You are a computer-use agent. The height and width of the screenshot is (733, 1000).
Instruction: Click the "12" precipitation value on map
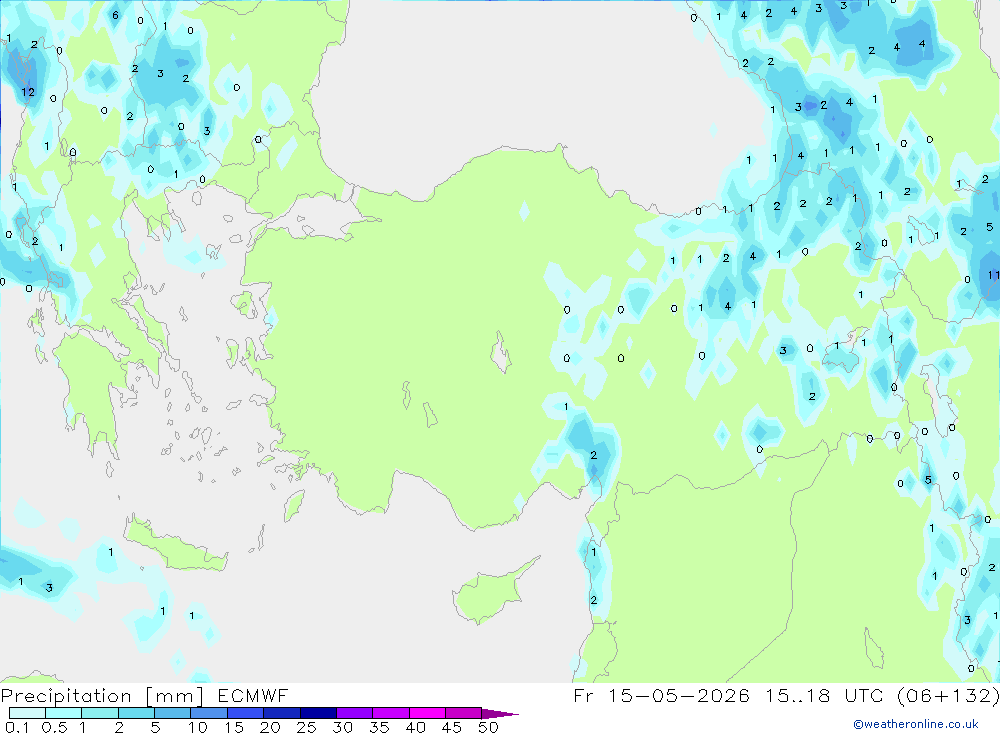pos(28,92)
